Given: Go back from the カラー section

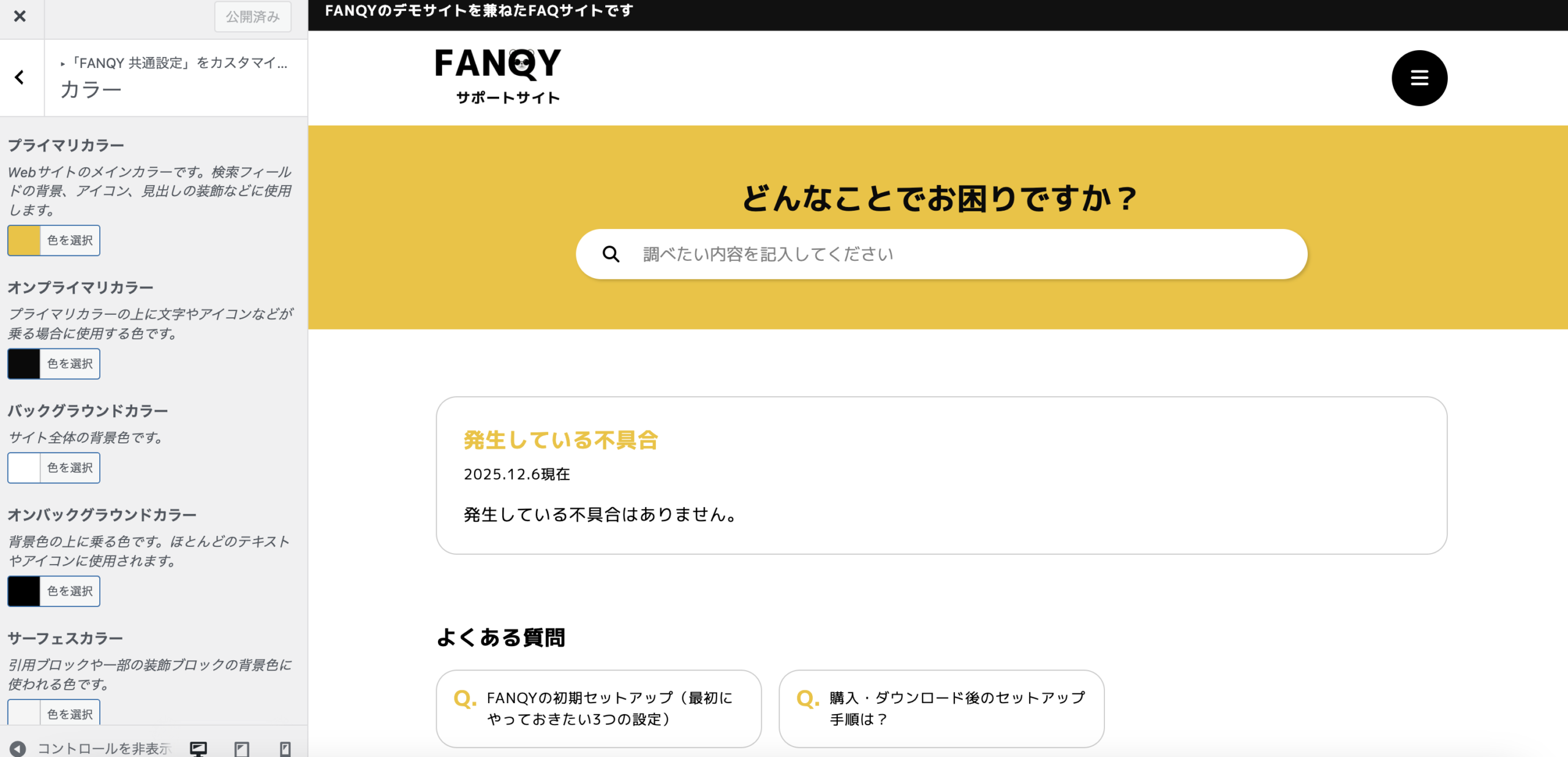Looking at the screenshot, I should click(20, 78).
